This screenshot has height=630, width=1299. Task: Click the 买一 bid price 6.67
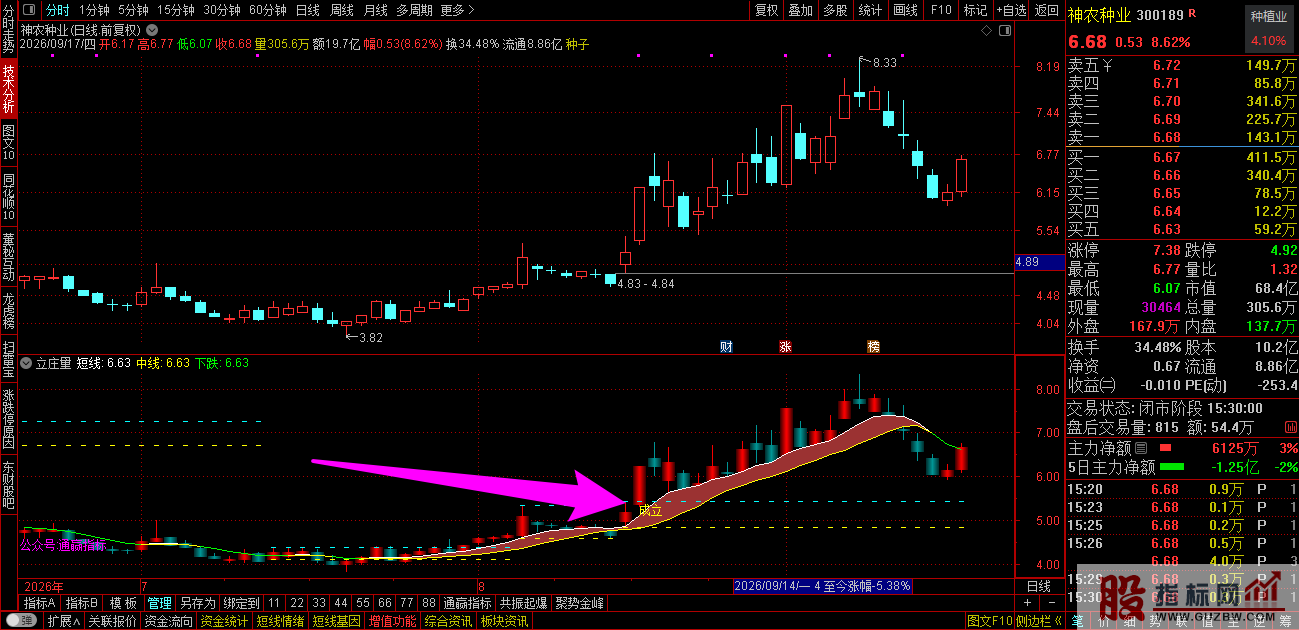[1166, 157]
